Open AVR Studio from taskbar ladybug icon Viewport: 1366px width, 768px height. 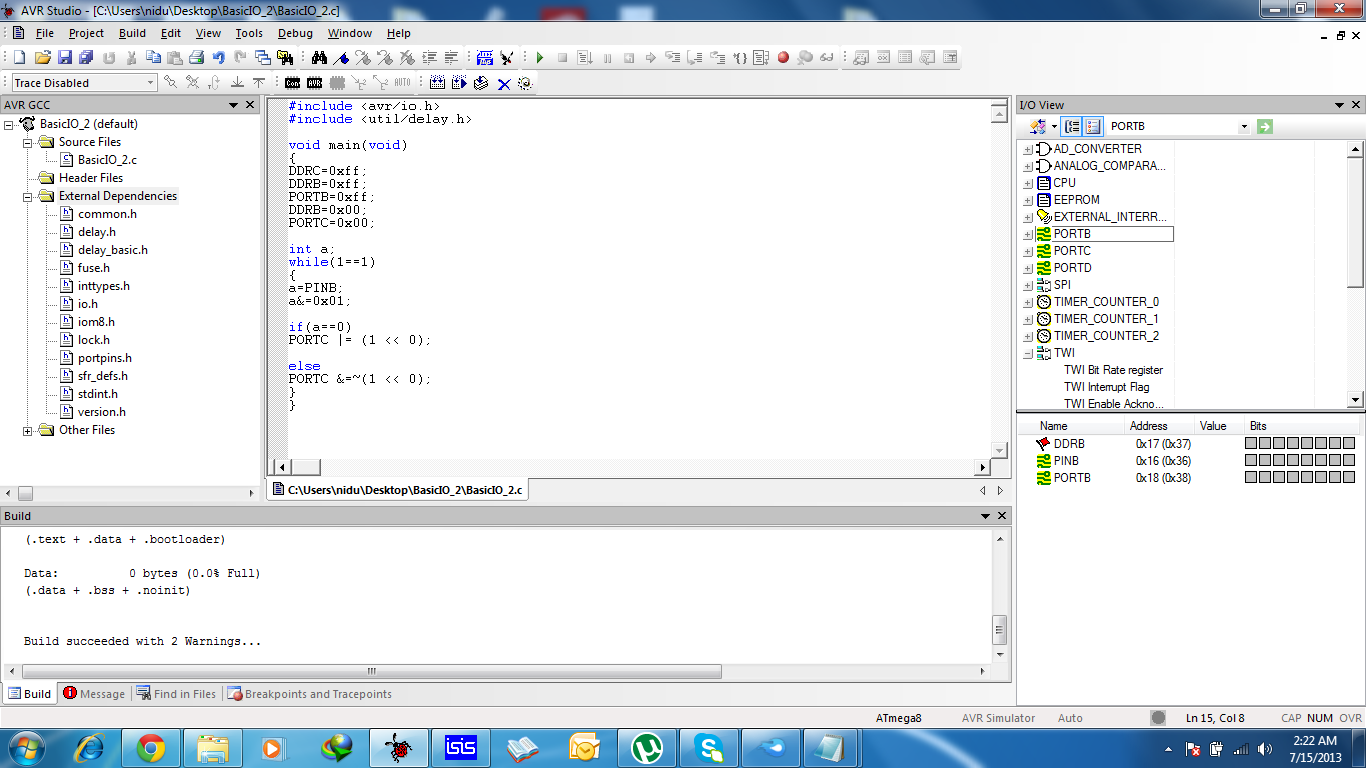399,747
